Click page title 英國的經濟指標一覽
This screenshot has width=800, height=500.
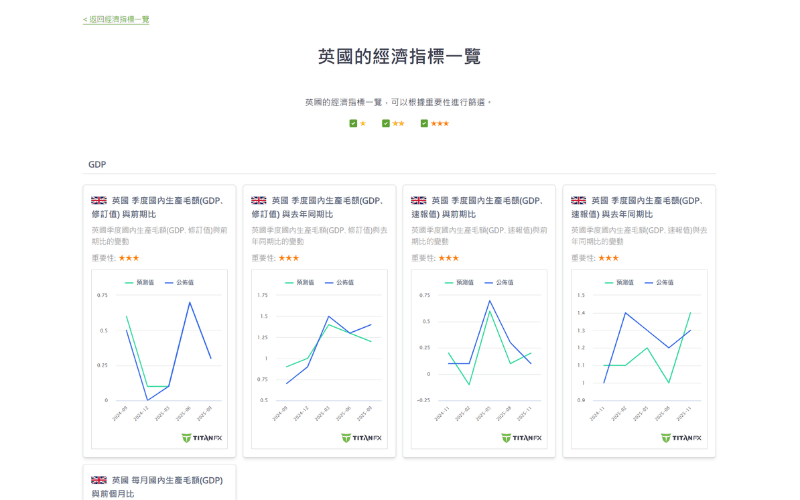(399, 56)
